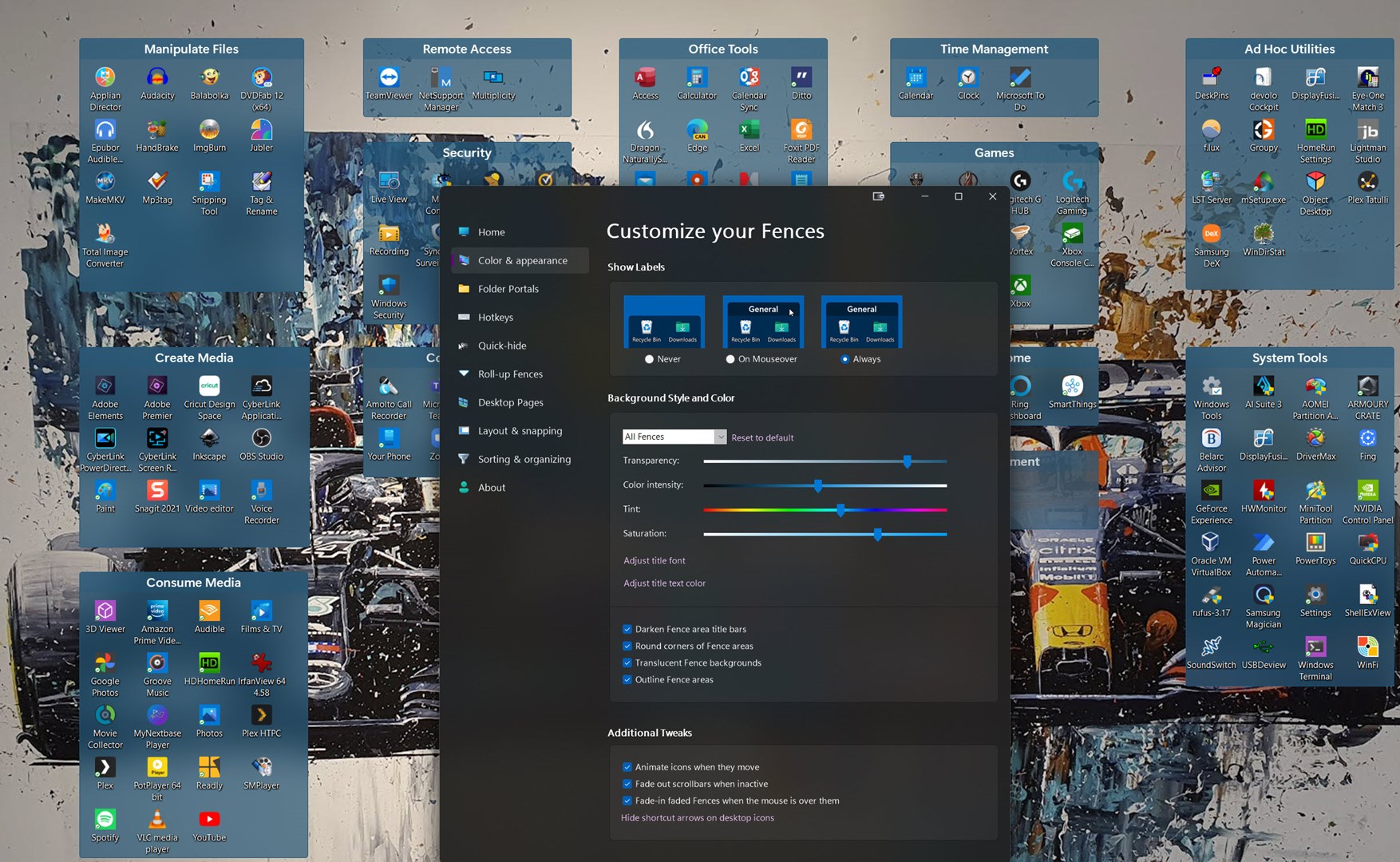Click the Never labels preview thumbnail
This screenshot has height=862, width=1400.
coord(664,322)
